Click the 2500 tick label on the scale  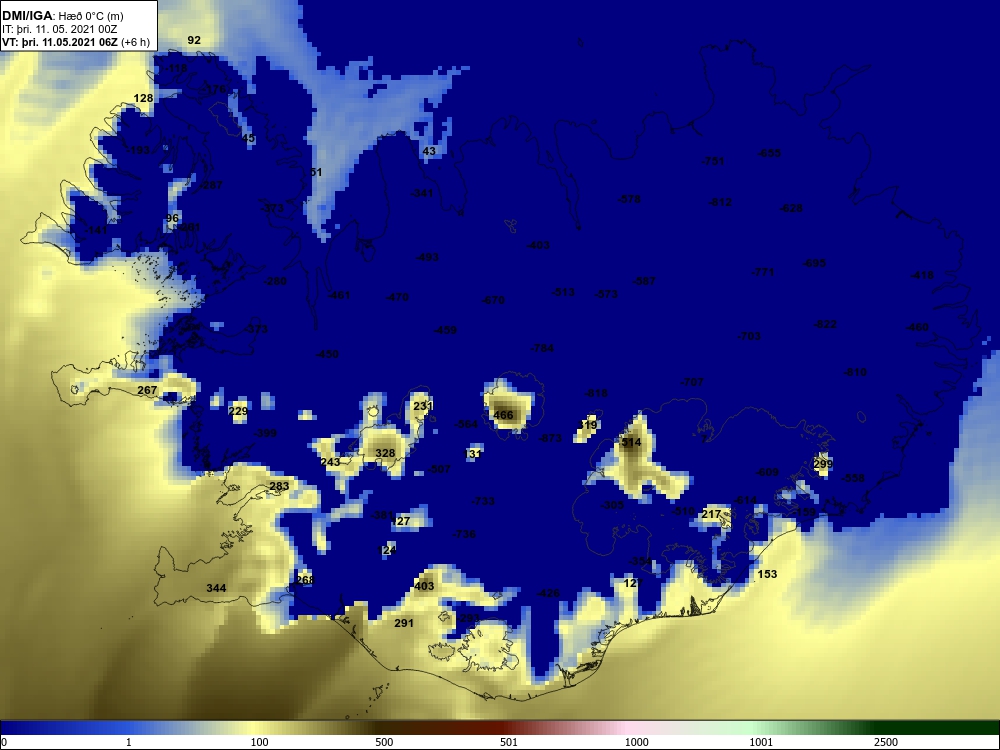tap(886, 742)
